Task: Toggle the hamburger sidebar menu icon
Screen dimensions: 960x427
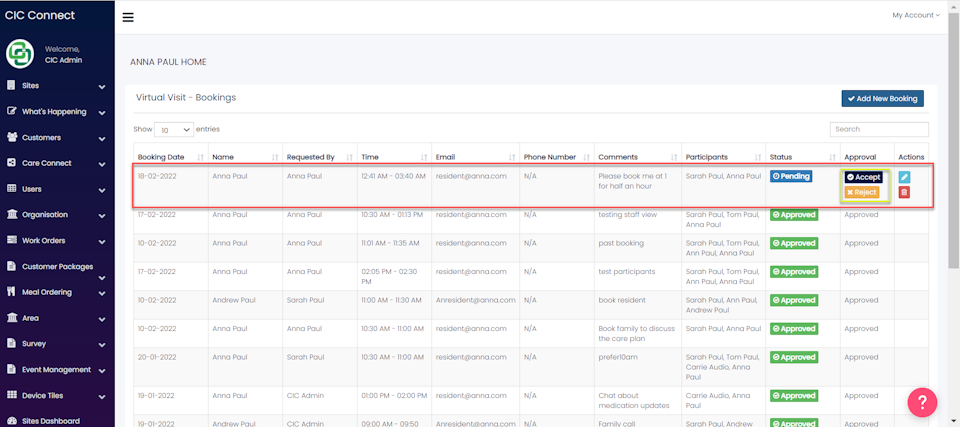Action: (128, 17)
